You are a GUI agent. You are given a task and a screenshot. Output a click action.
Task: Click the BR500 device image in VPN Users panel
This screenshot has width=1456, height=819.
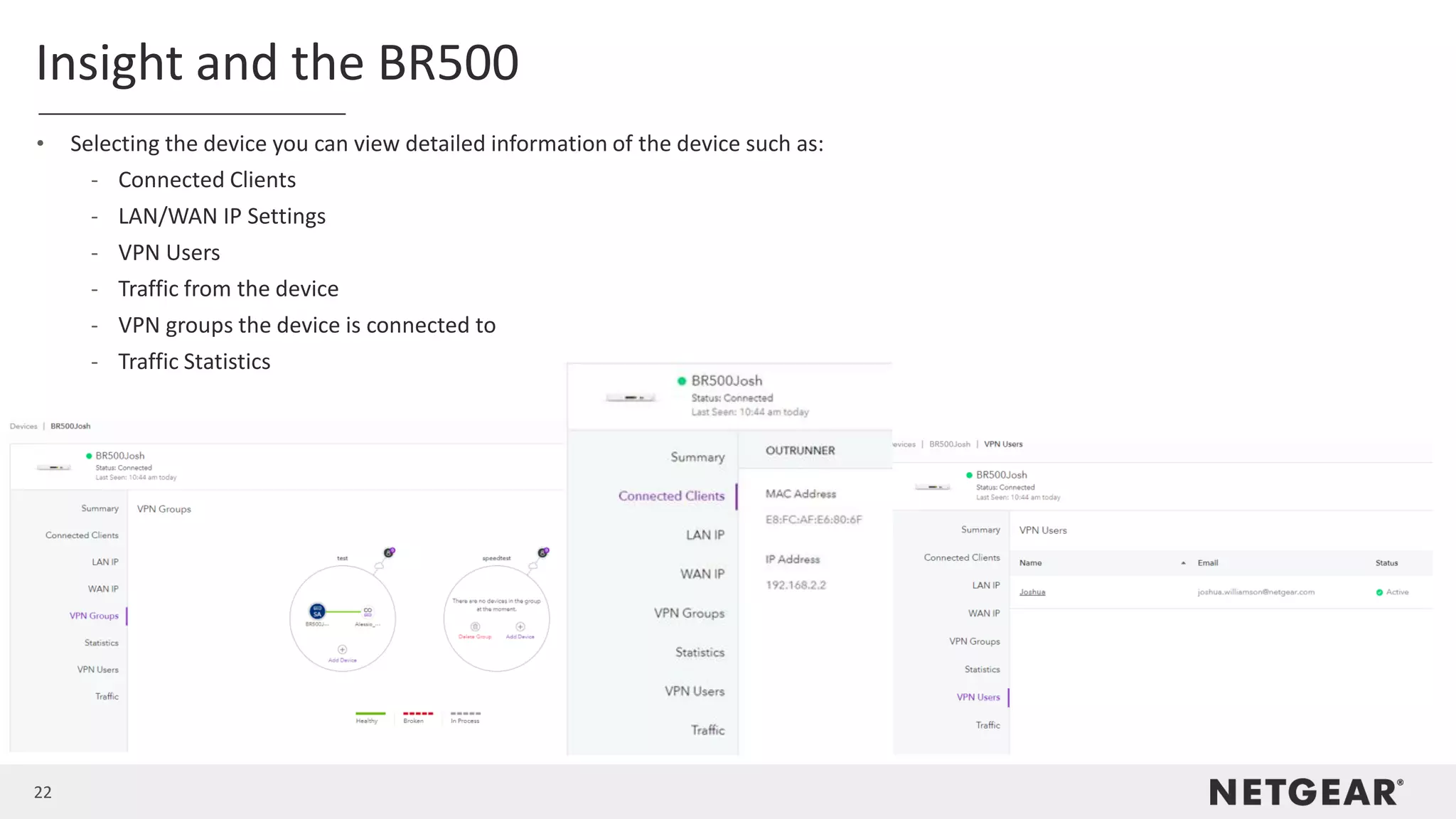coord(932,487)
